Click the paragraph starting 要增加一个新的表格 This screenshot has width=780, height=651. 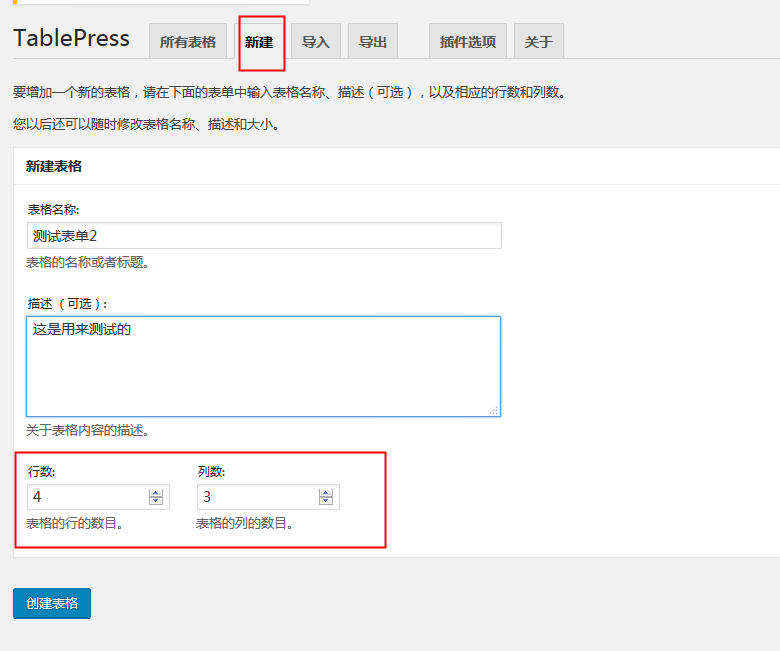290,93
